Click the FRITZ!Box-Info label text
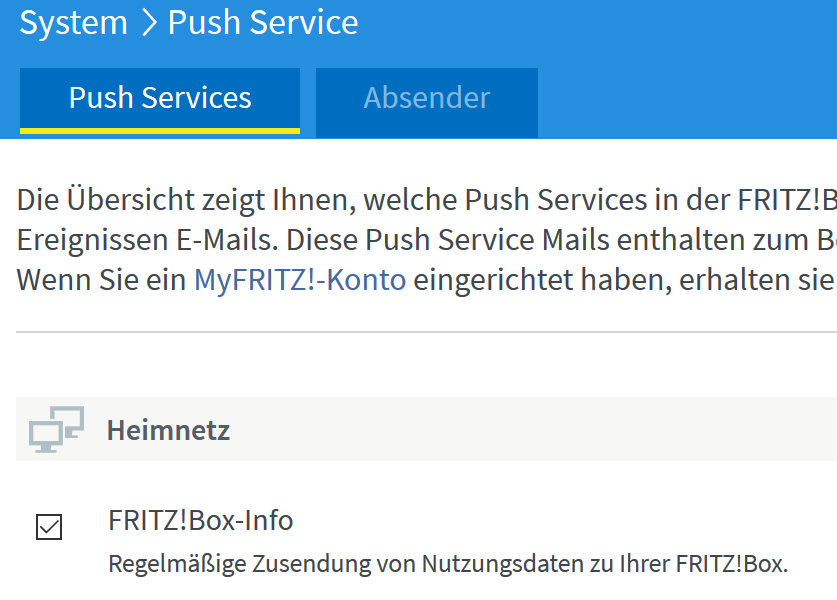Image resolution: width=837 pixels, height=600 pixels. point(200,520)
